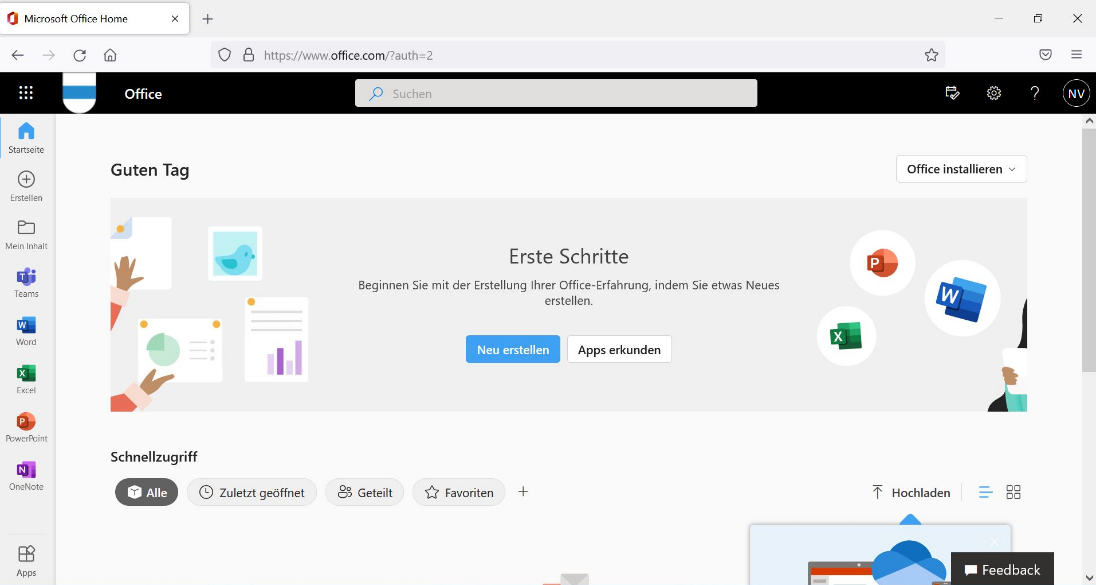The image size is (1096, 585).
Task: Expand the Office installieren dropdown
Action: (961, 169)
